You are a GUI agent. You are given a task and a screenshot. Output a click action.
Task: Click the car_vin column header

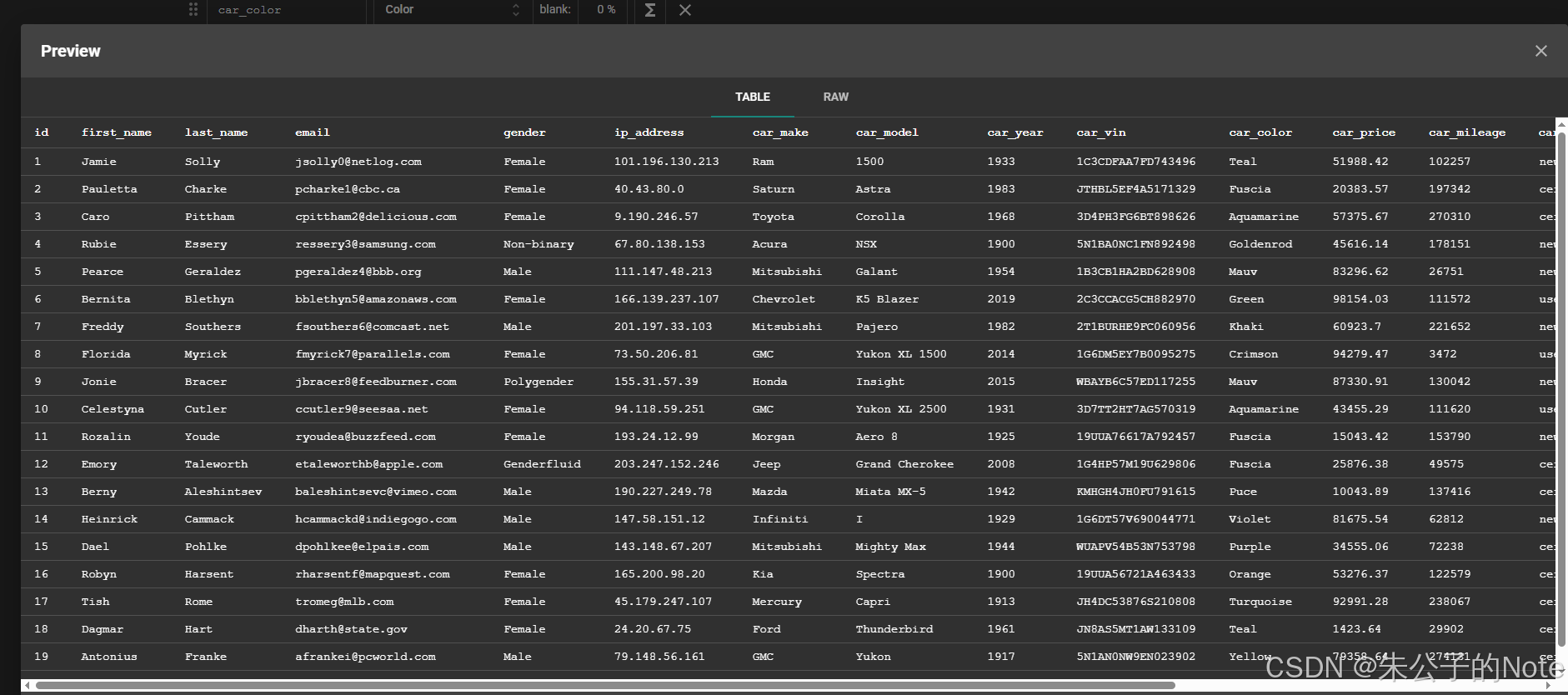[x=1101, y=132]
